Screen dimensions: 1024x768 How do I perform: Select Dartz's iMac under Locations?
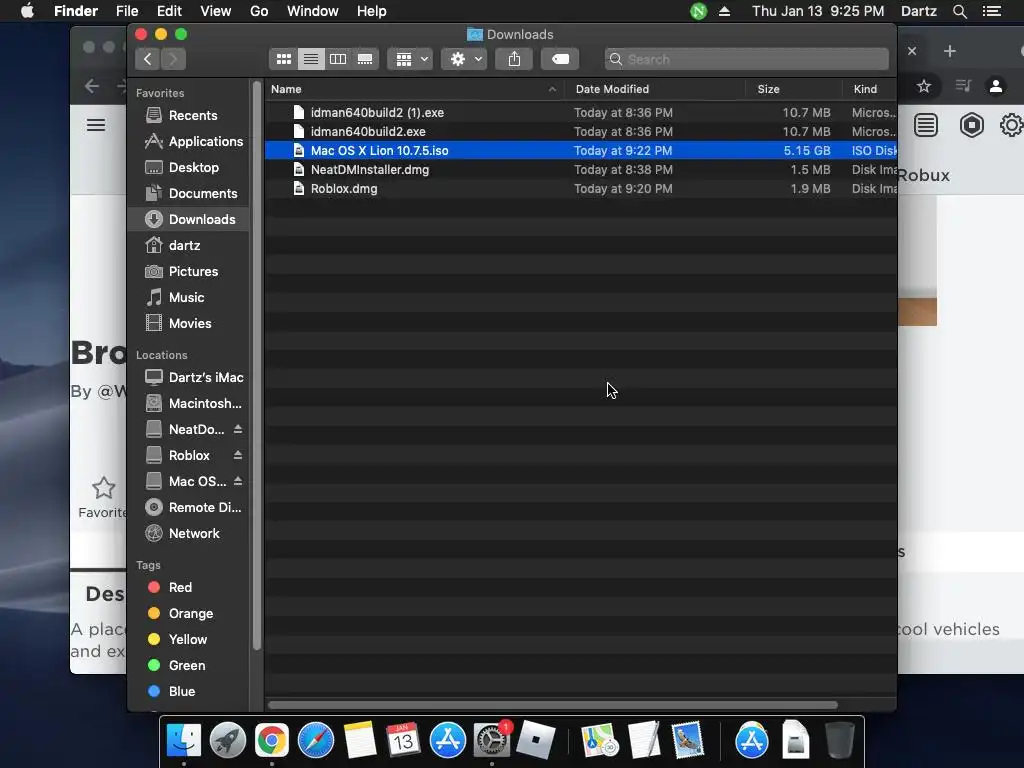pos(188,377)
